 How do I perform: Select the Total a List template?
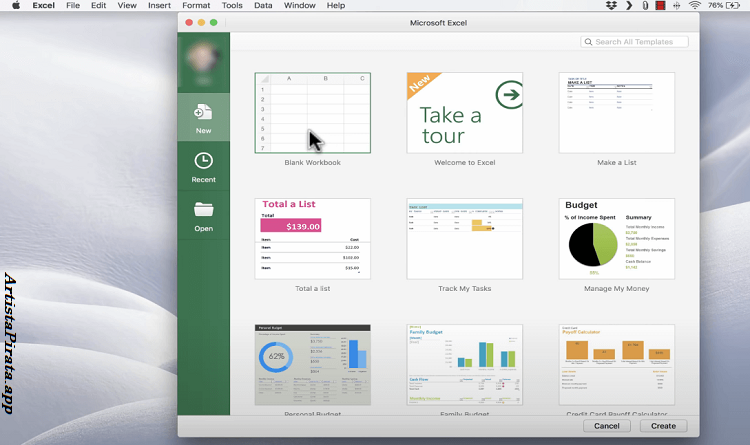312,239
